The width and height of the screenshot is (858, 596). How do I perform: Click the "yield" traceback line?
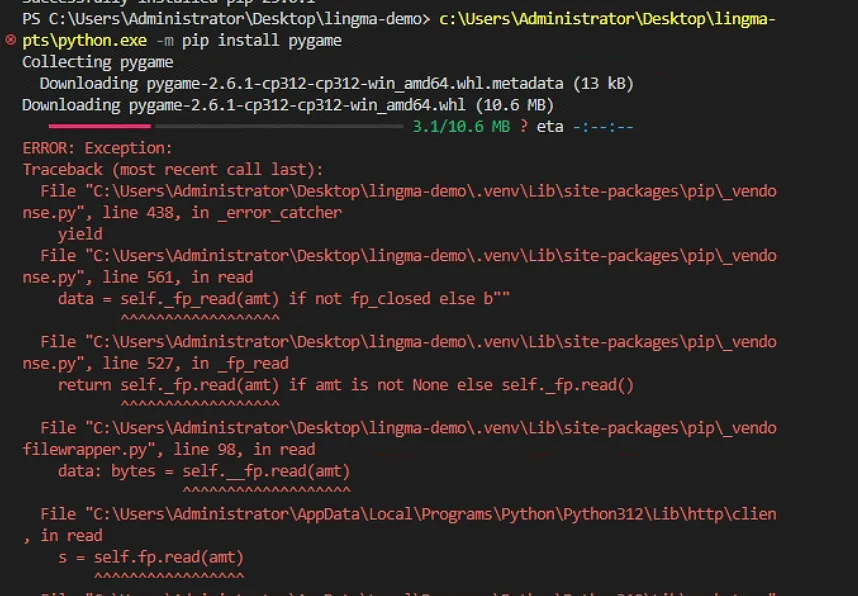pos(80,234)
